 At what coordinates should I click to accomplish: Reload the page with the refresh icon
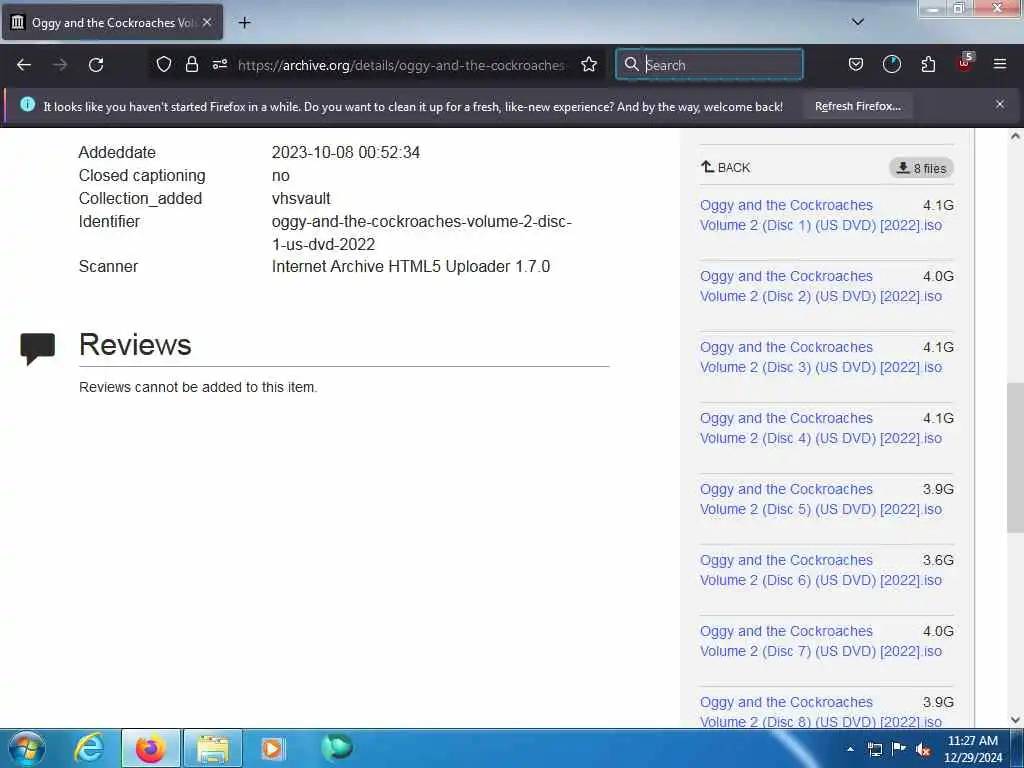point(96,65)
